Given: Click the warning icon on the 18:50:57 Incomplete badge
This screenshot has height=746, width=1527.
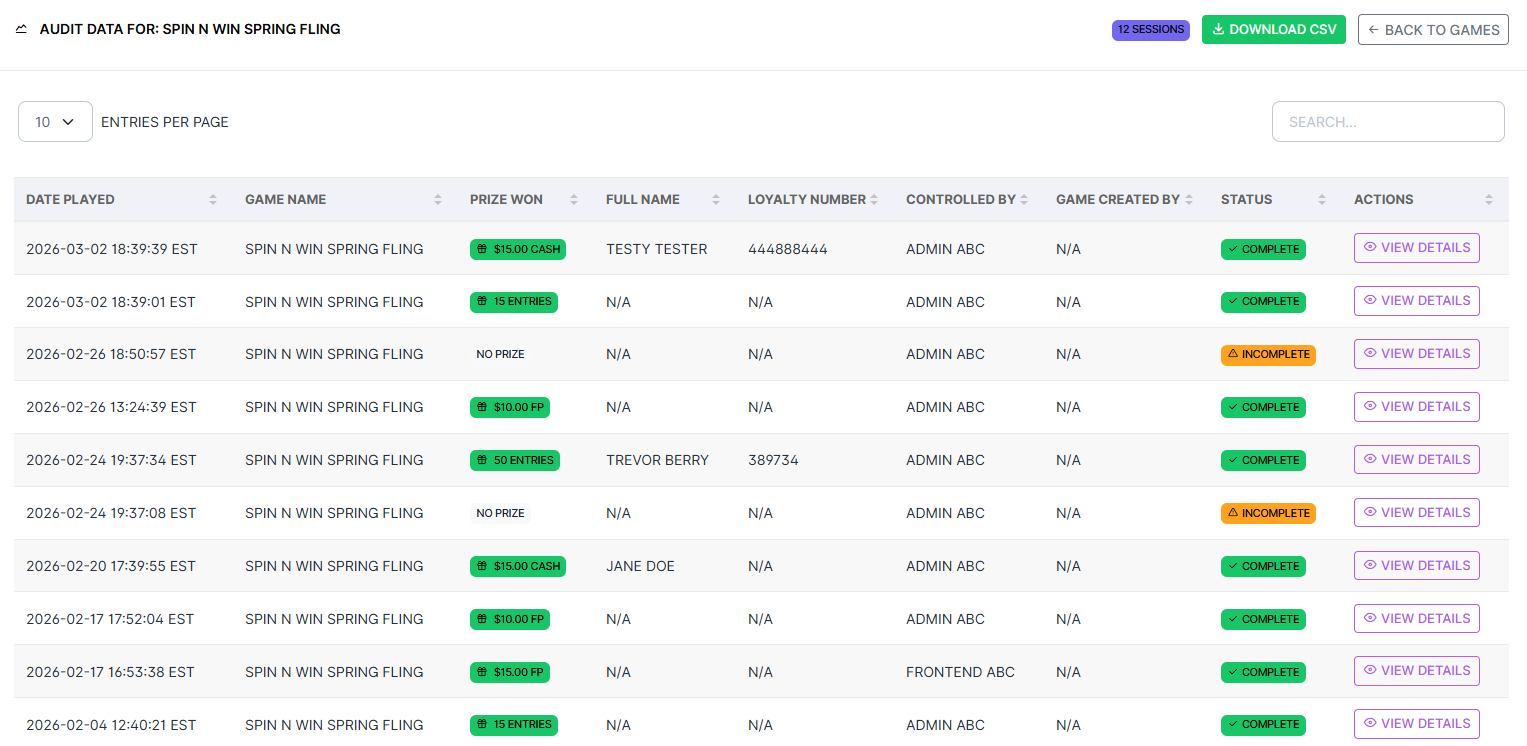Looking at the screenshot, I should pyautogui.click(x=1232, y=354).
